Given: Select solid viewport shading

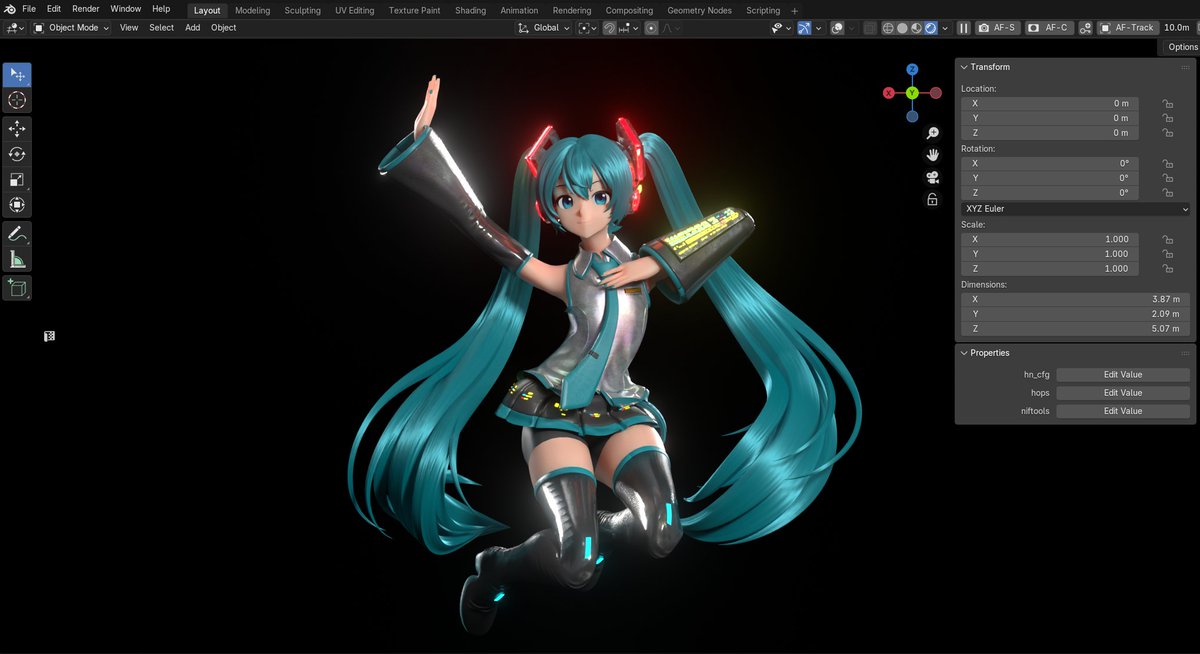Looking at the screenshot, I should (x=902, y=28).
